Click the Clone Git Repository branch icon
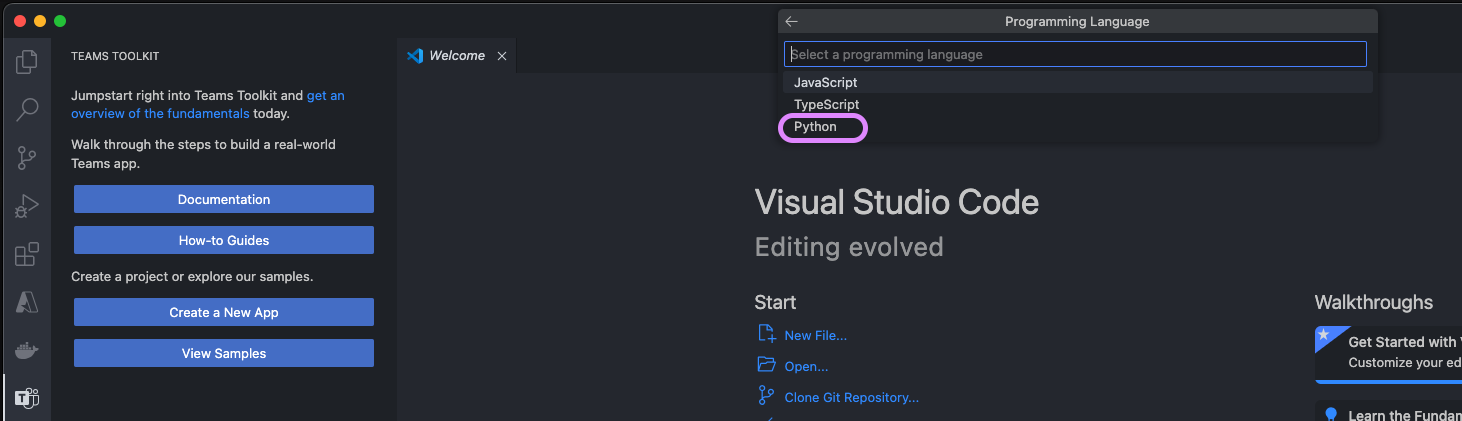 click(767, 395)
